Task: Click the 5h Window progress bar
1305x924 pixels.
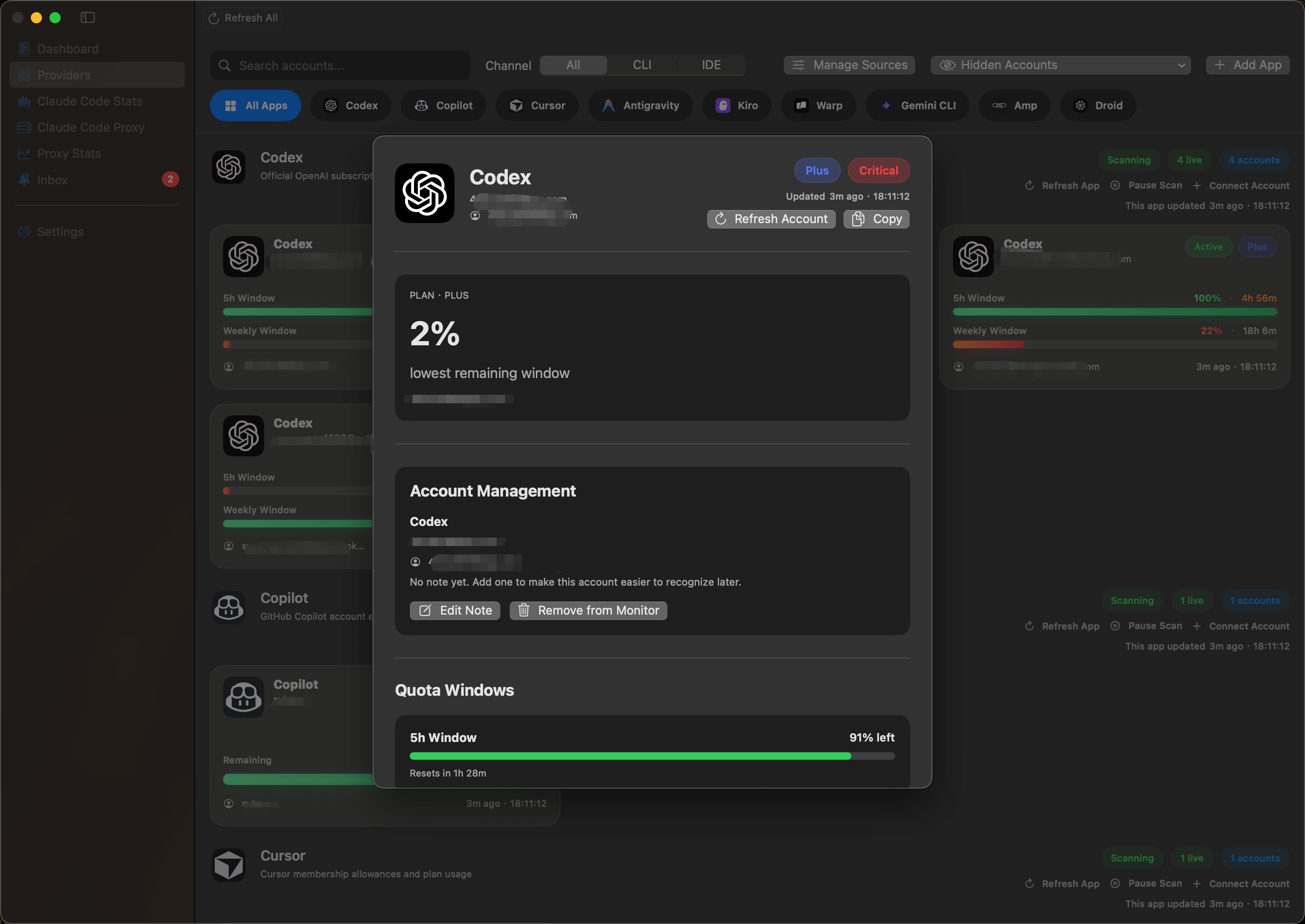Action: pyautogui.click(x=652, y=756)
